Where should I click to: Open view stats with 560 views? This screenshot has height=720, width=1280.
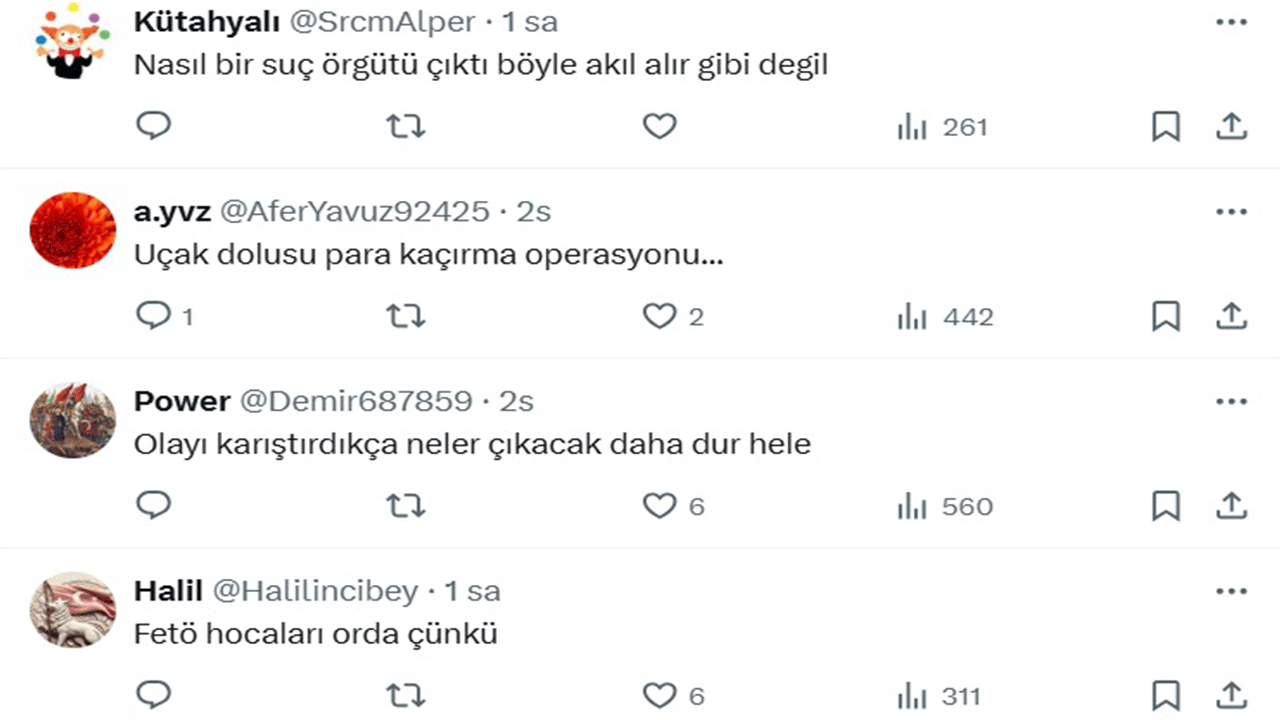pos(945,506)
